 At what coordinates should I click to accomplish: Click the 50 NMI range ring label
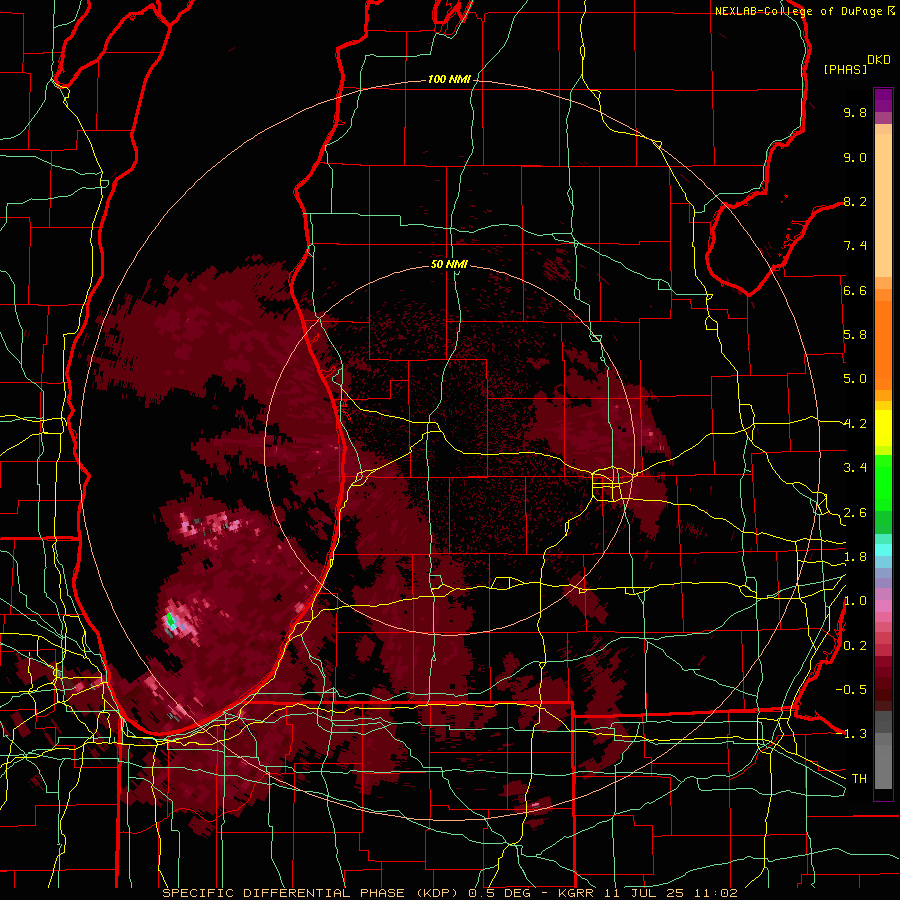coord(449,265)
